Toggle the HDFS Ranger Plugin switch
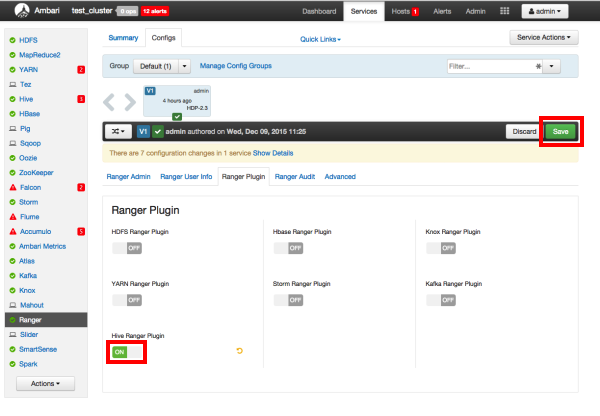This screenshot has height=416, width=600. 127,248
